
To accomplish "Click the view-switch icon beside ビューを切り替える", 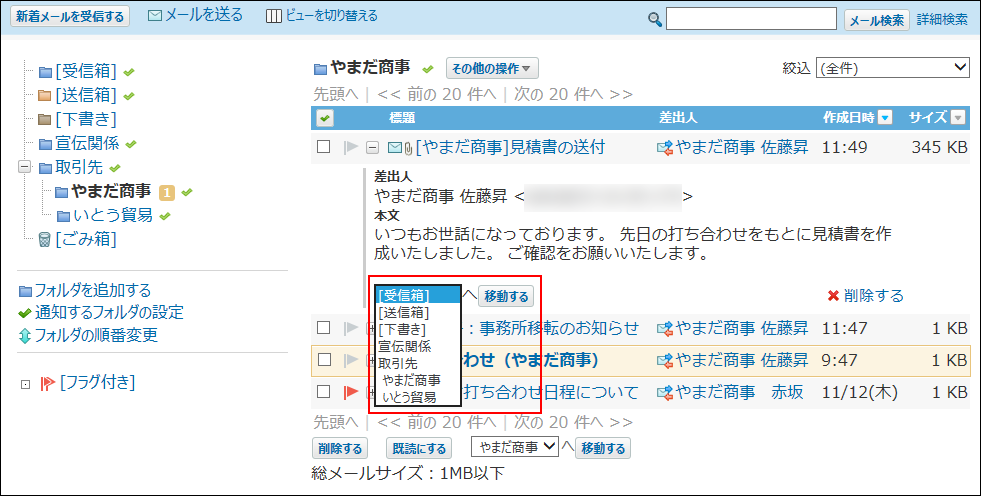I will coord(273,16).
